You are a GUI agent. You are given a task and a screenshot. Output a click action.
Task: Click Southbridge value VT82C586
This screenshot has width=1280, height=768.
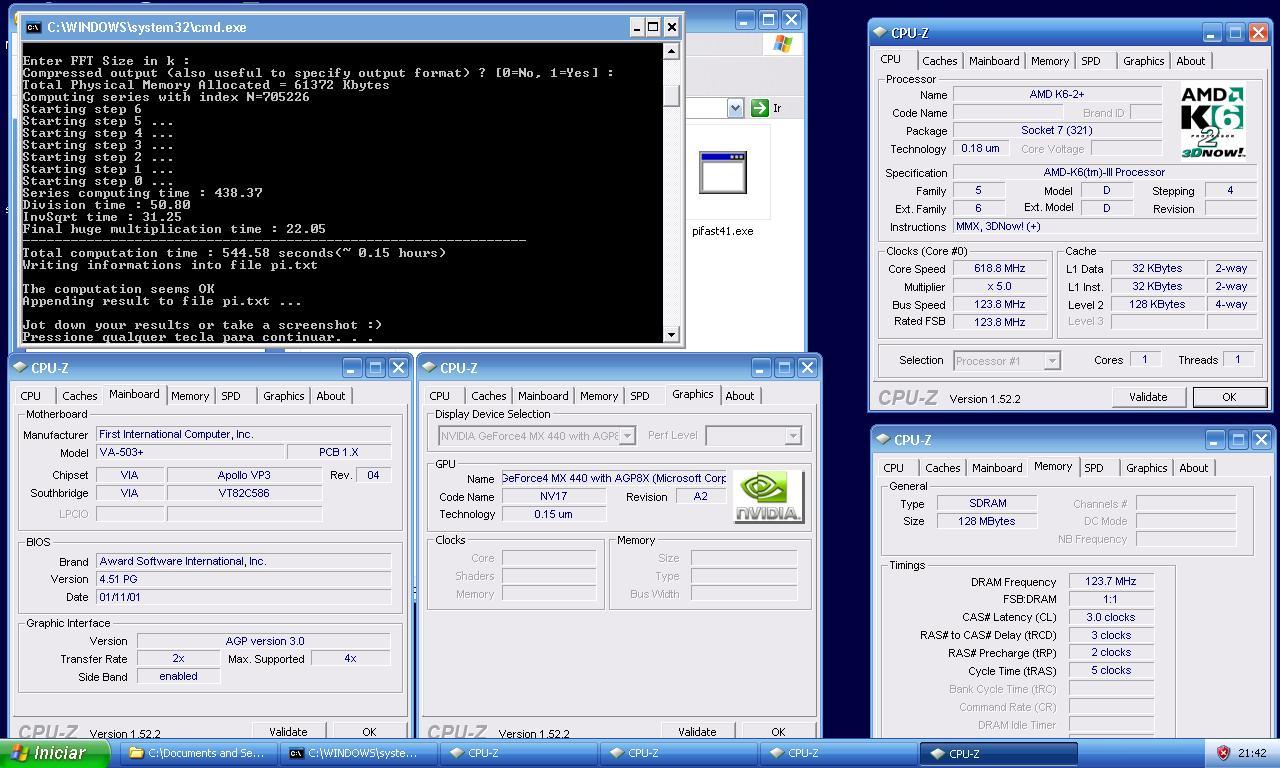(244, 493)
